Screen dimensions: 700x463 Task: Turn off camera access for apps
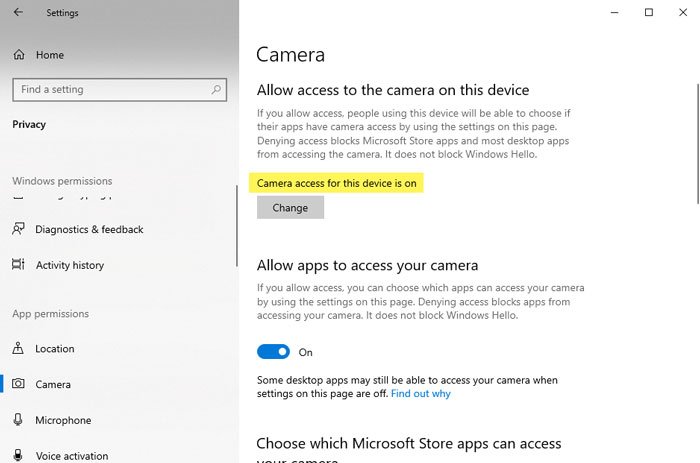pos(273,352)
